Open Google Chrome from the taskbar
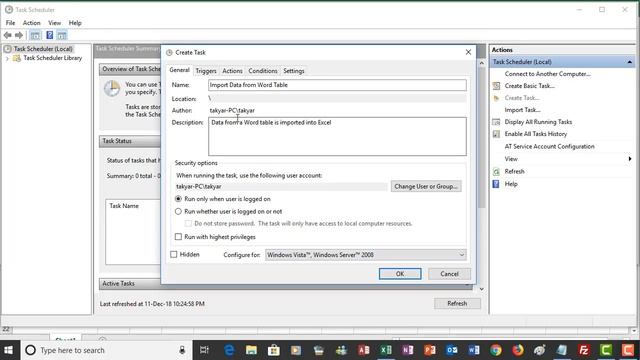 coord(496,350)
